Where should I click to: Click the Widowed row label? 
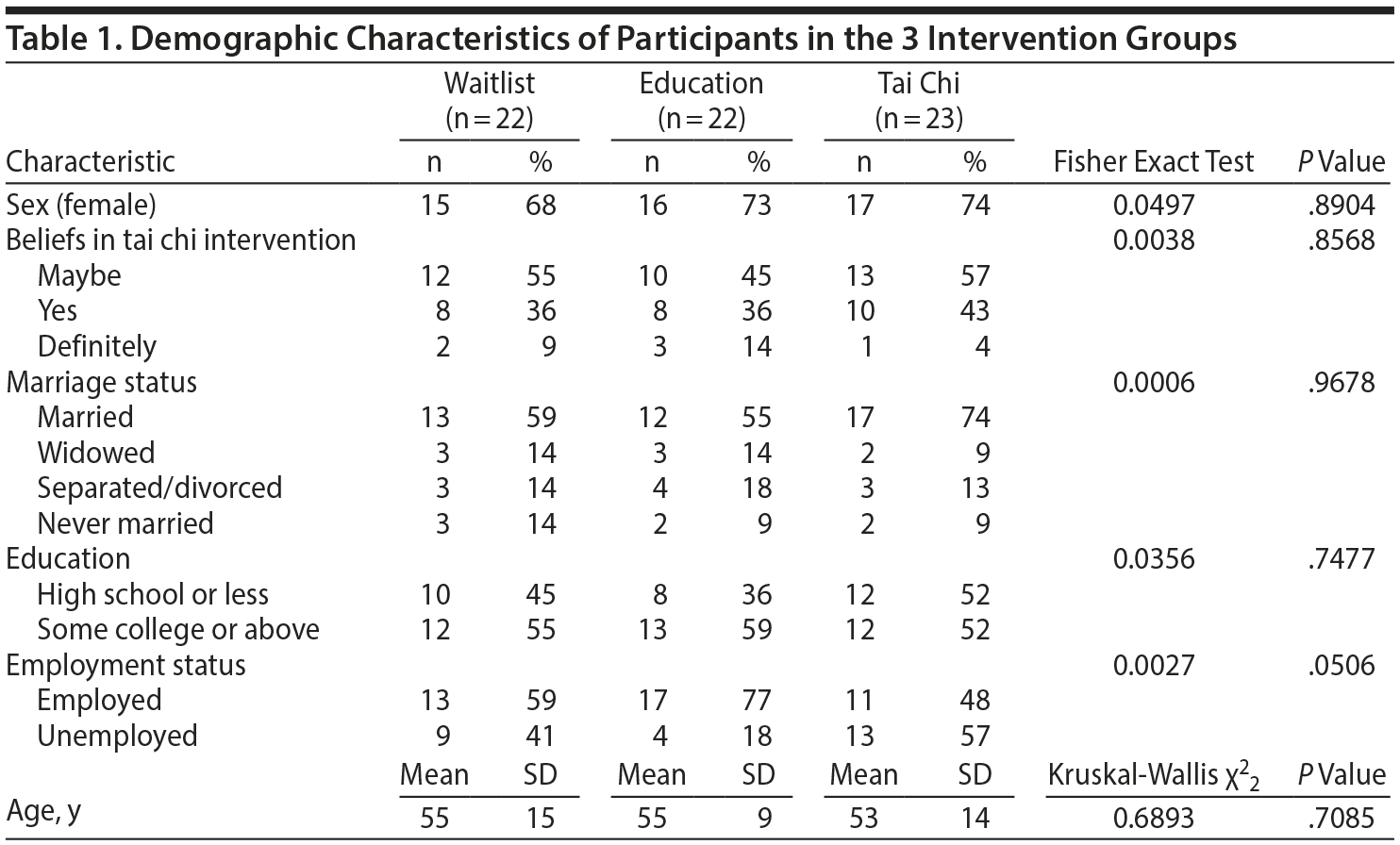(95, 453)
